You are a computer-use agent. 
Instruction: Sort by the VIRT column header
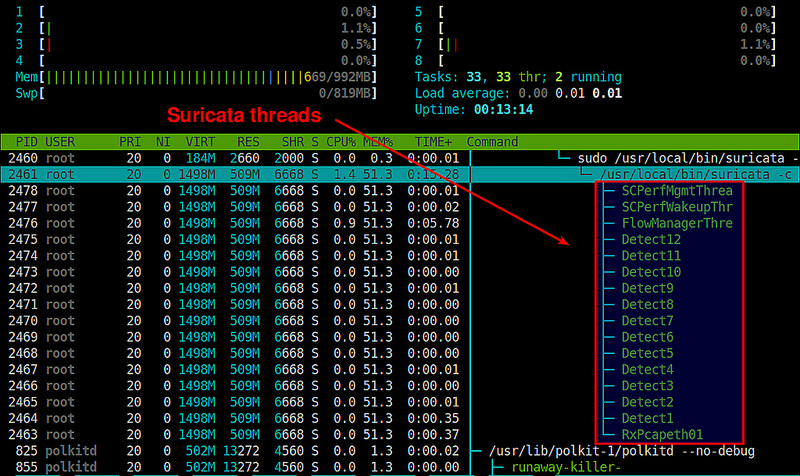[x=199, y=141]
